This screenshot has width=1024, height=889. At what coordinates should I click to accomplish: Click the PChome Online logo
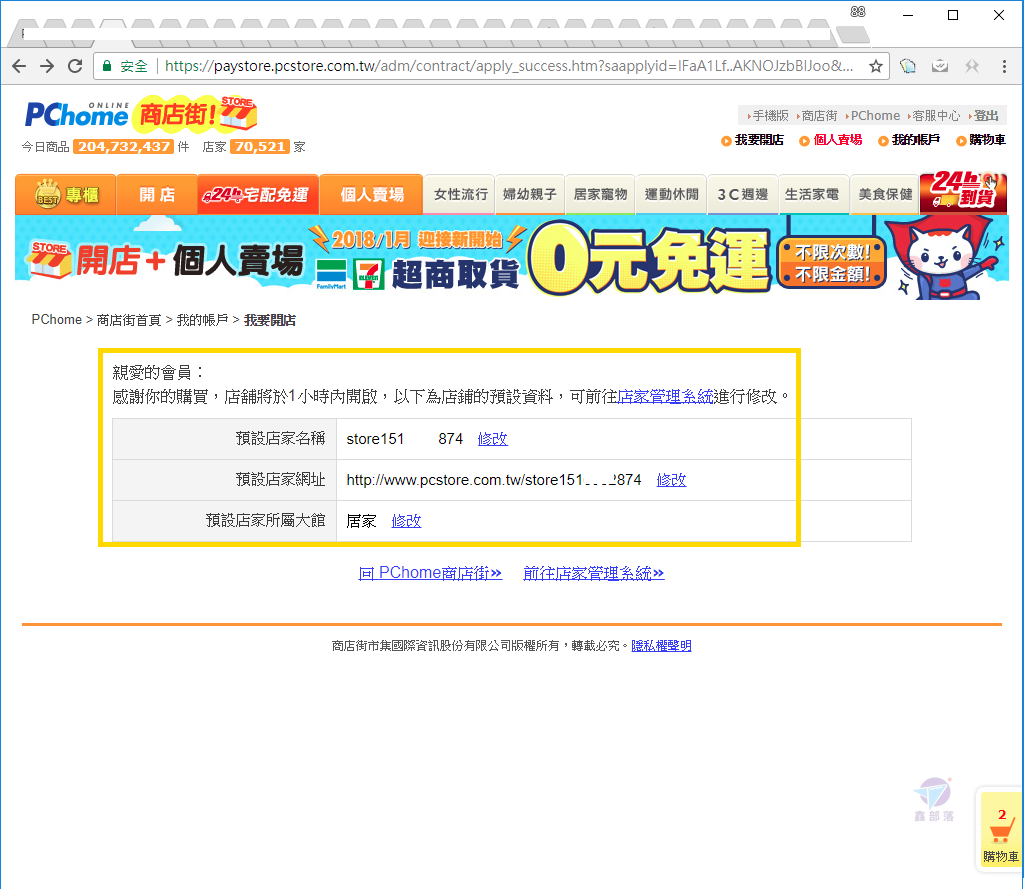point(76,115)
